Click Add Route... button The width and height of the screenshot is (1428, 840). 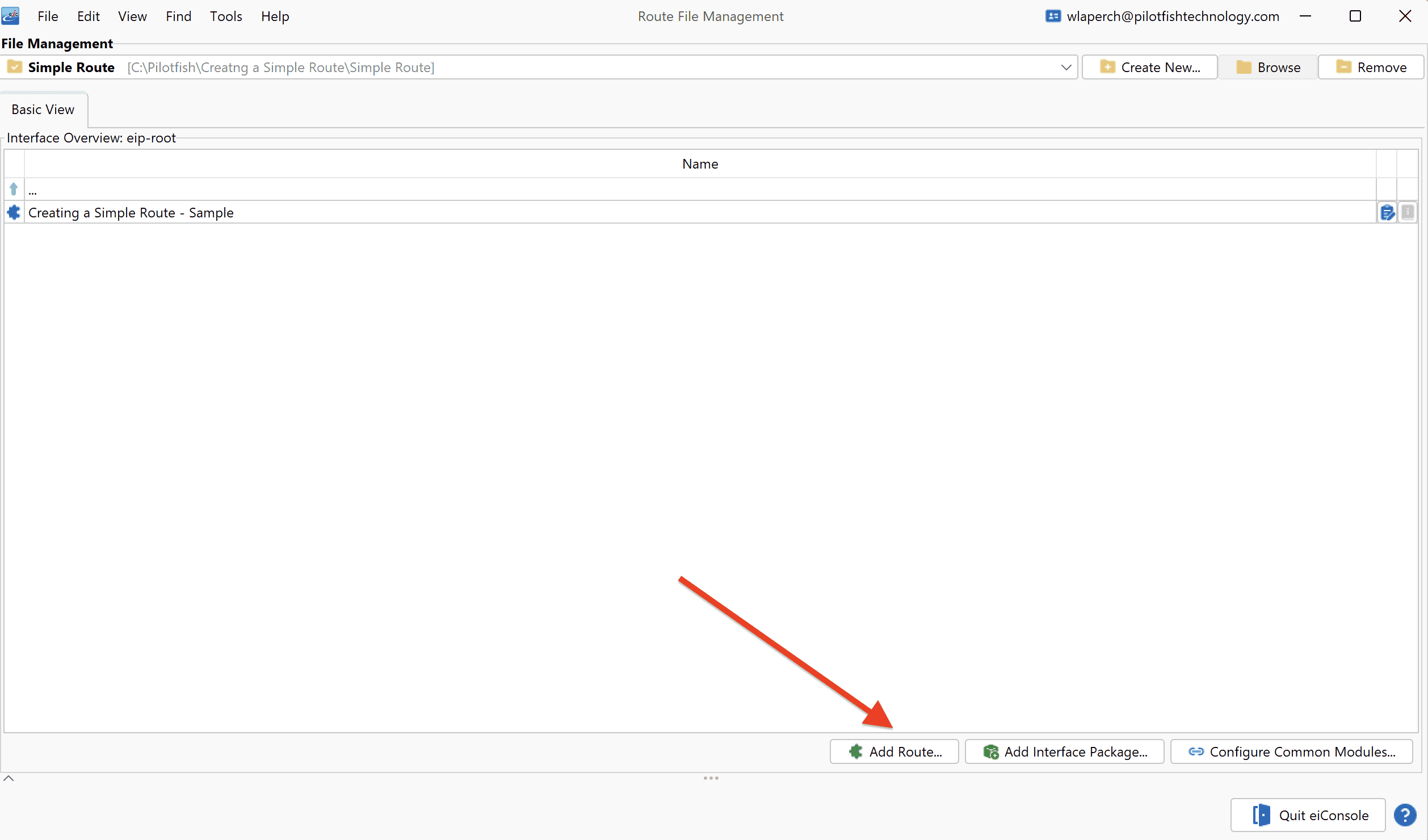click(894, 751)
